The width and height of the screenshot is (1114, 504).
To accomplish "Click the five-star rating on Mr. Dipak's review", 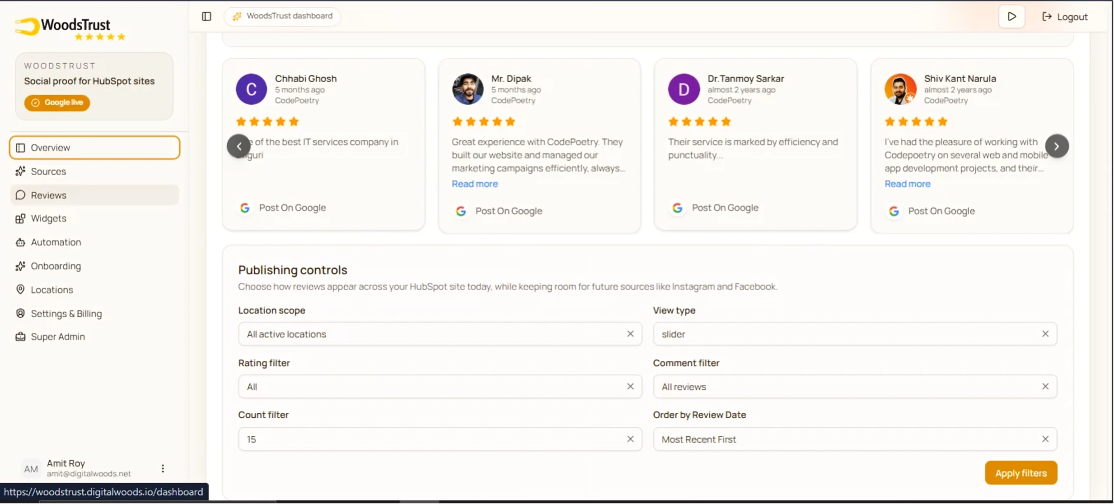I will tap(483, 122).
